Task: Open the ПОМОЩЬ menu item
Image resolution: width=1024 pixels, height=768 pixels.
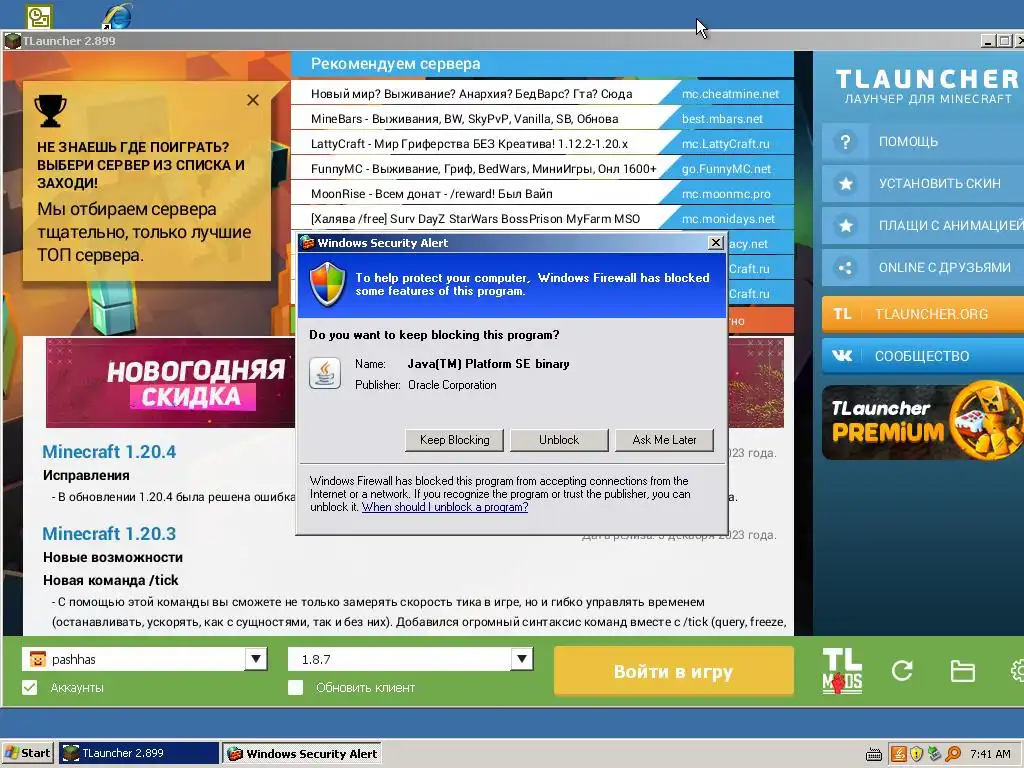Action: tap(923, 142)
